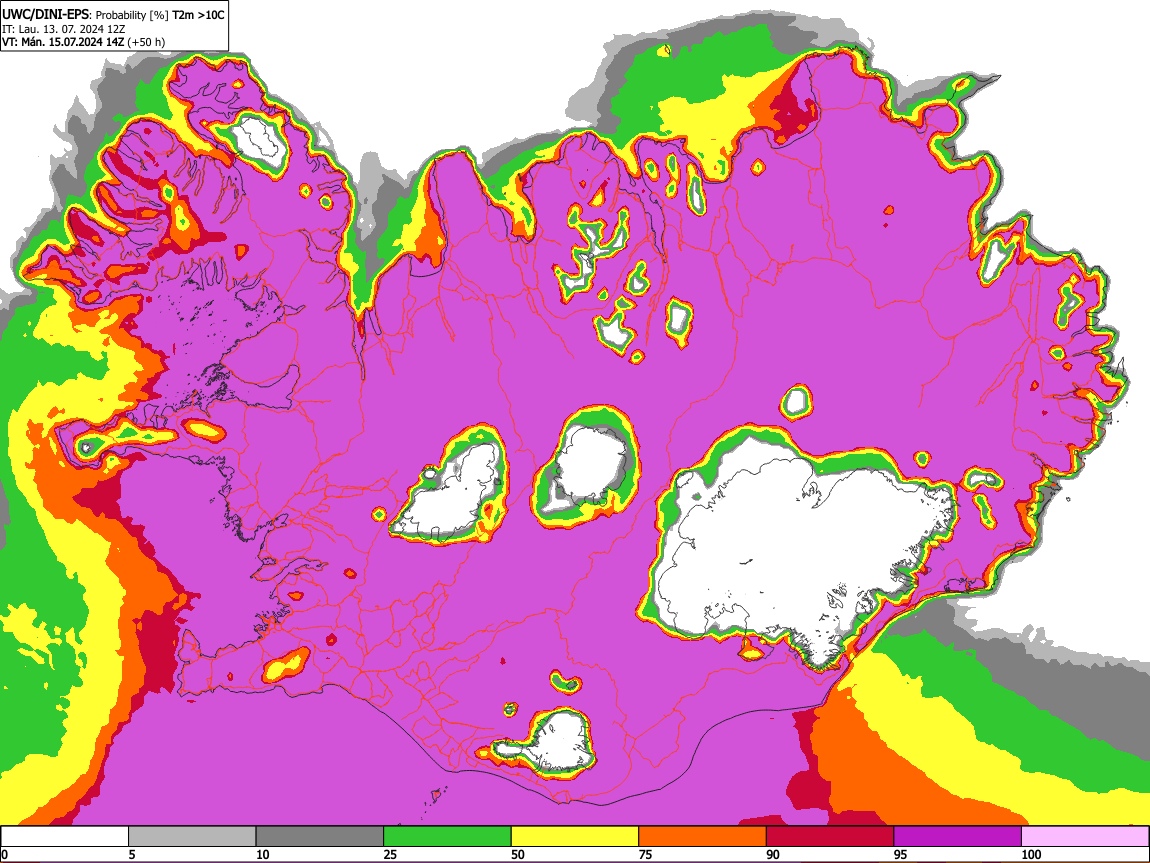
Task: Click the light pink 100% legend swatch
Action: click(1085, 836)
